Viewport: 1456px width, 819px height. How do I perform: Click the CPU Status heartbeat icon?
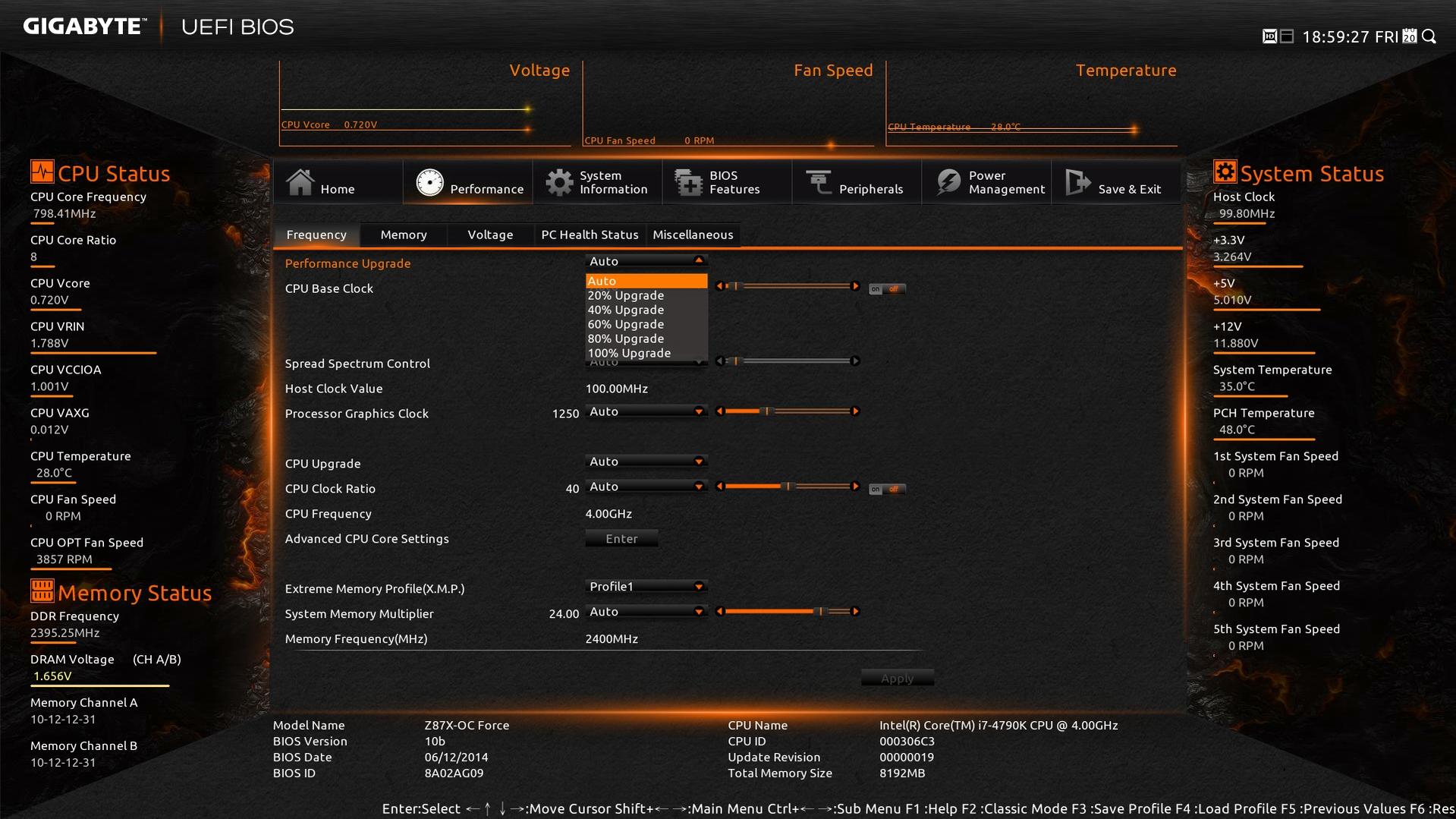pyautogui.click(x=42, y=172)
